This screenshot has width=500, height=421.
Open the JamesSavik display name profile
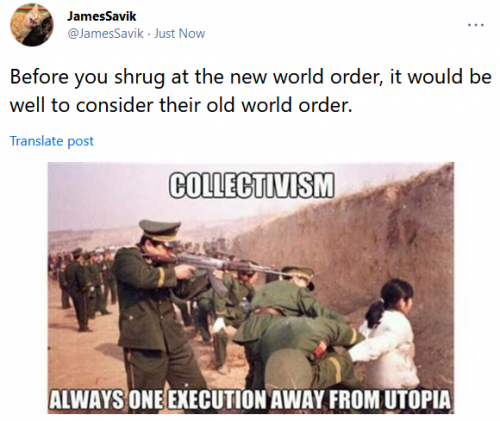[x=101, y=16]
